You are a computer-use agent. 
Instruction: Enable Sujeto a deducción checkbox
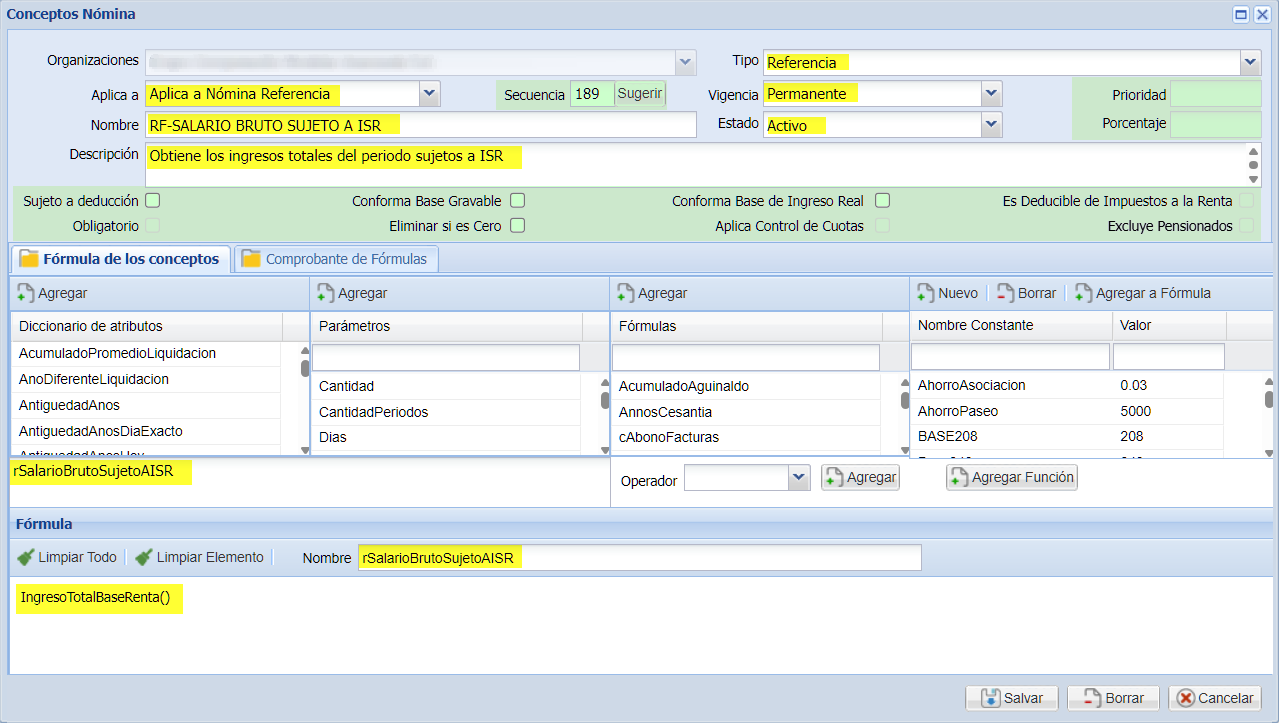(x=153, y=200)
